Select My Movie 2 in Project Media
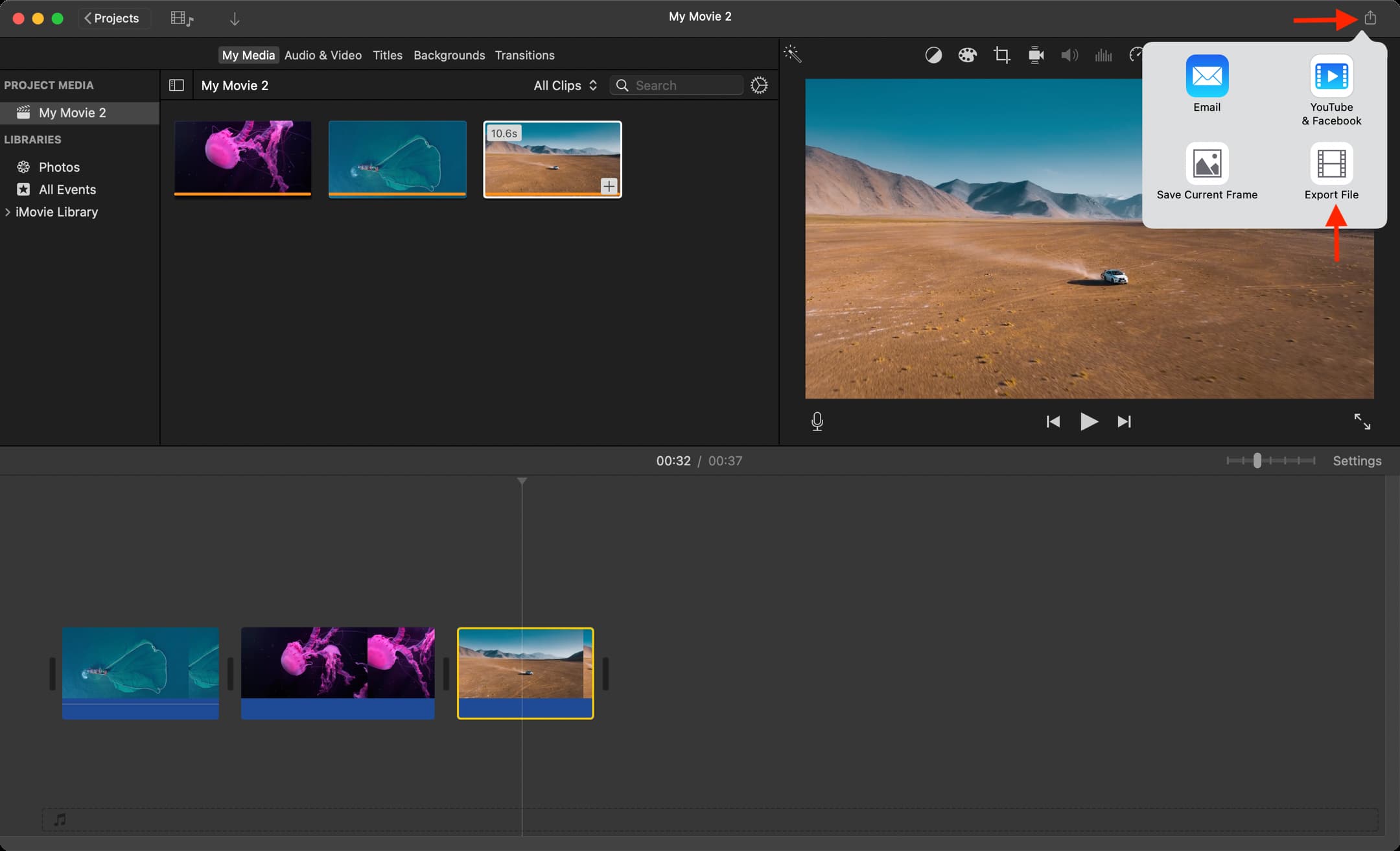The image size is (1400, 851). [x=80, y=113]
